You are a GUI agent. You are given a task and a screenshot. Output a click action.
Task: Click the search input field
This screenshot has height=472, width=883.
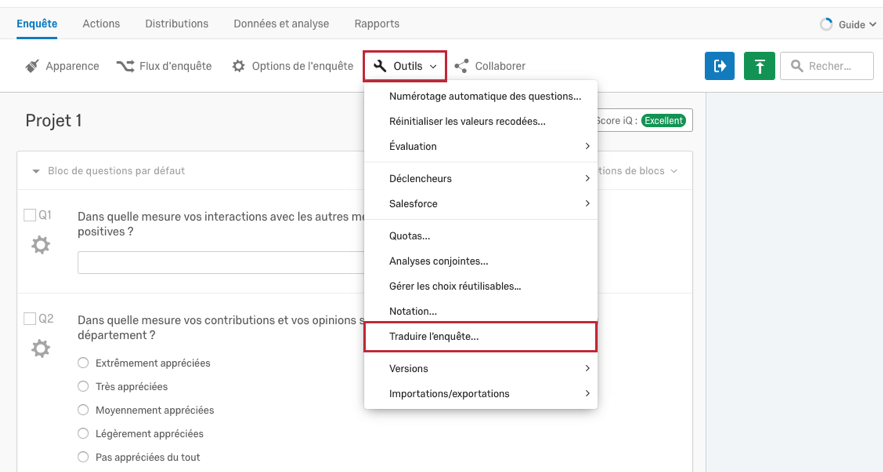tap(828, 66)
